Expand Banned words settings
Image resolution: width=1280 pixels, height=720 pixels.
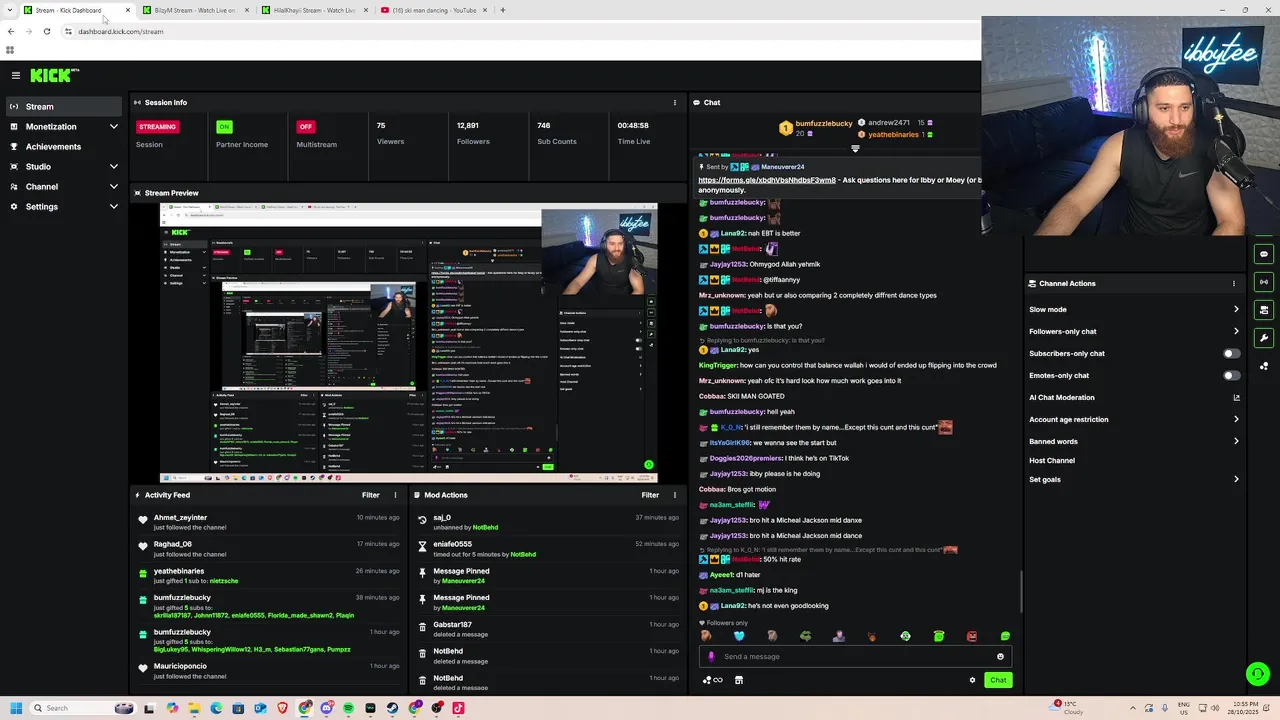point(1236,441)
